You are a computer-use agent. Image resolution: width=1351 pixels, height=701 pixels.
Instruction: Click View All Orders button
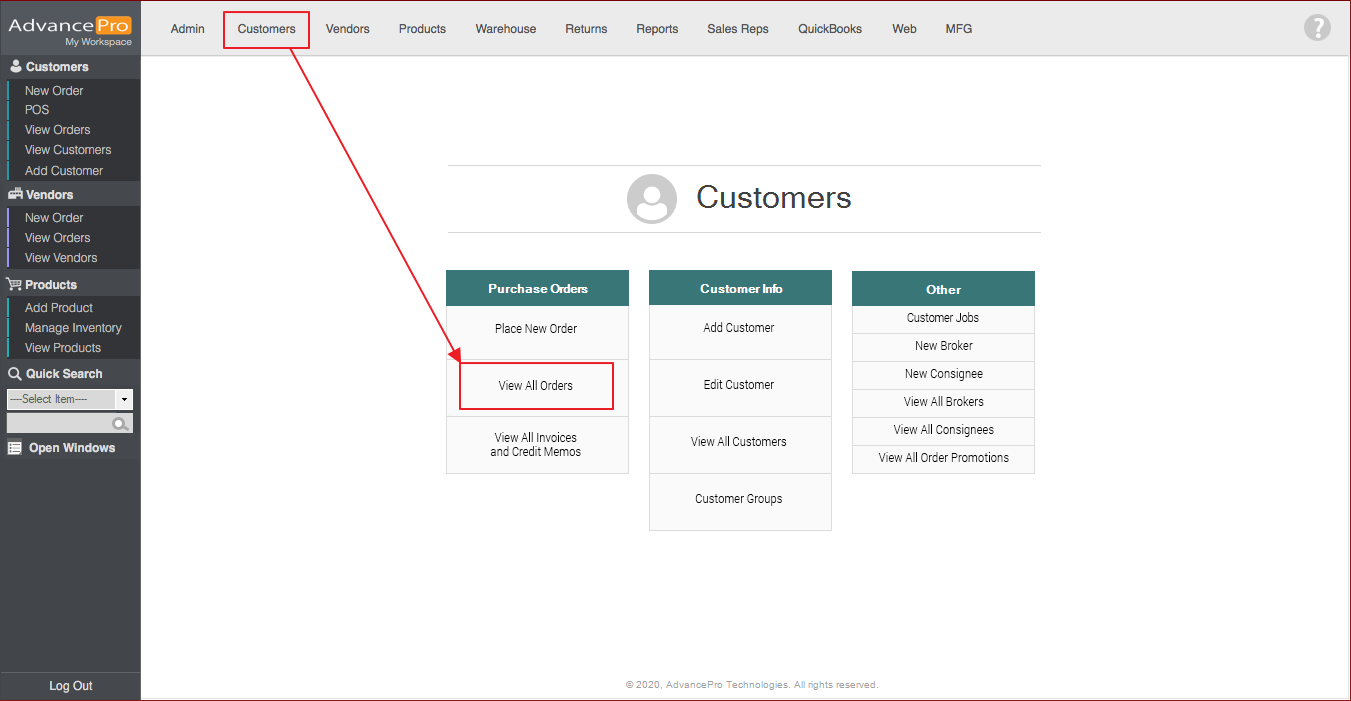click(x=536, y=386)
